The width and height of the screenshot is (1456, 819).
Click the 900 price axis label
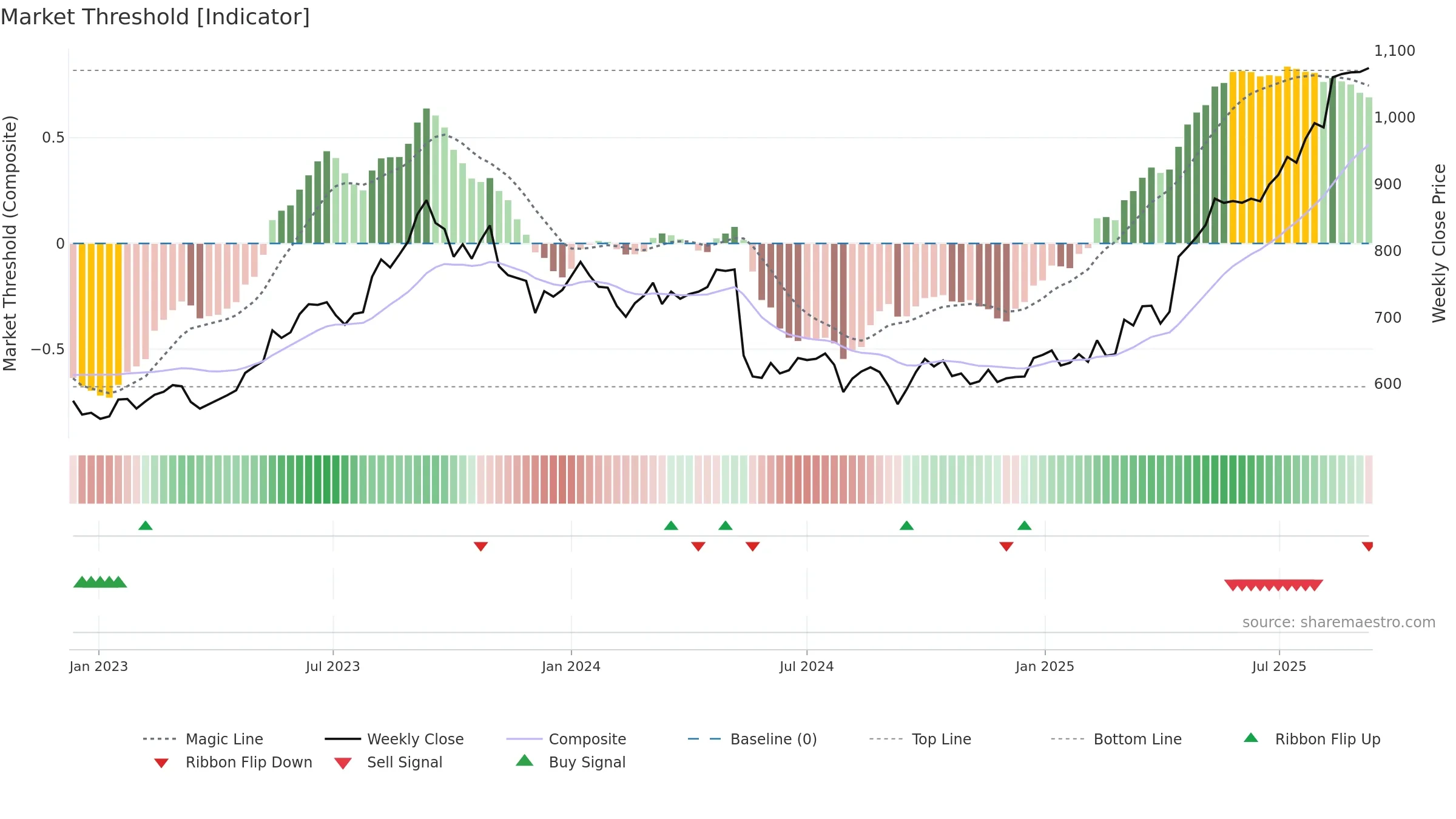coord(1388,184)
